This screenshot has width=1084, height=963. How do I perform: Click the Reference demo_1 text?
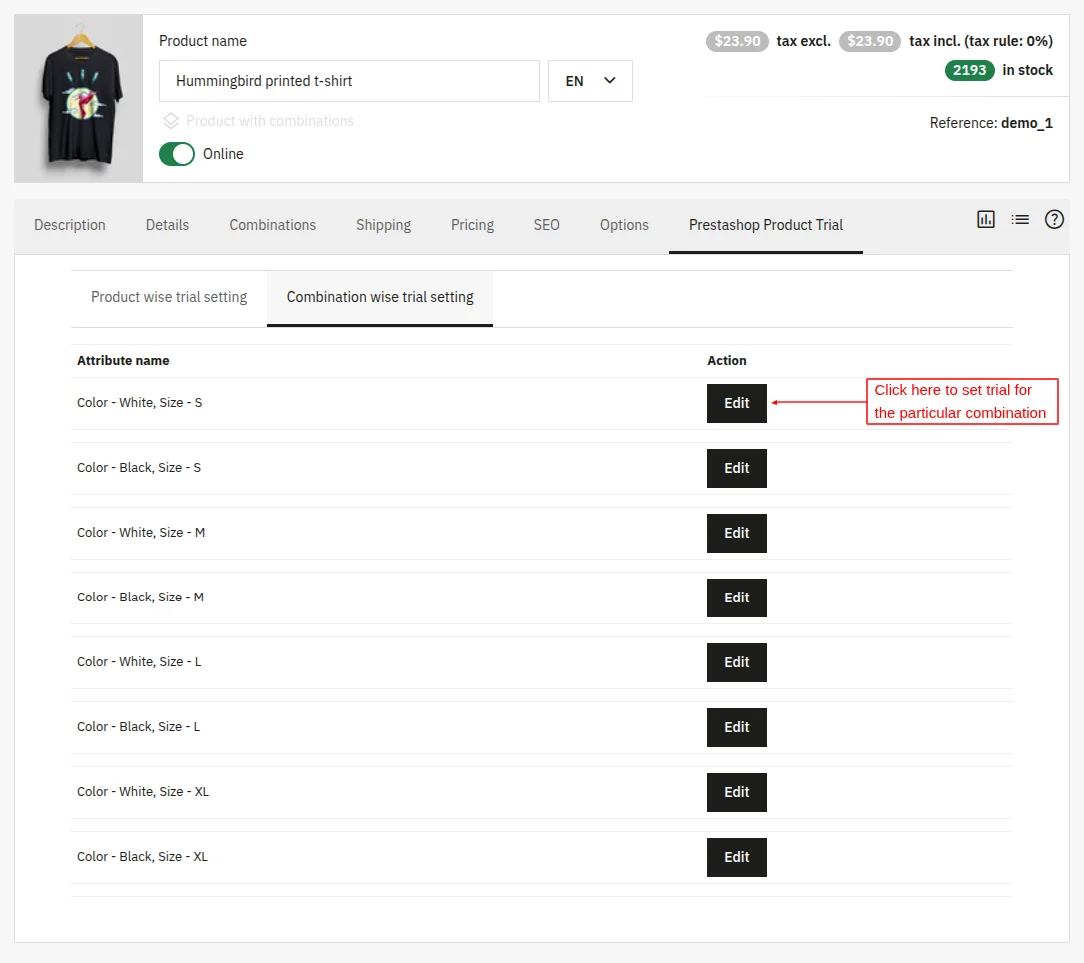[991, 123]
